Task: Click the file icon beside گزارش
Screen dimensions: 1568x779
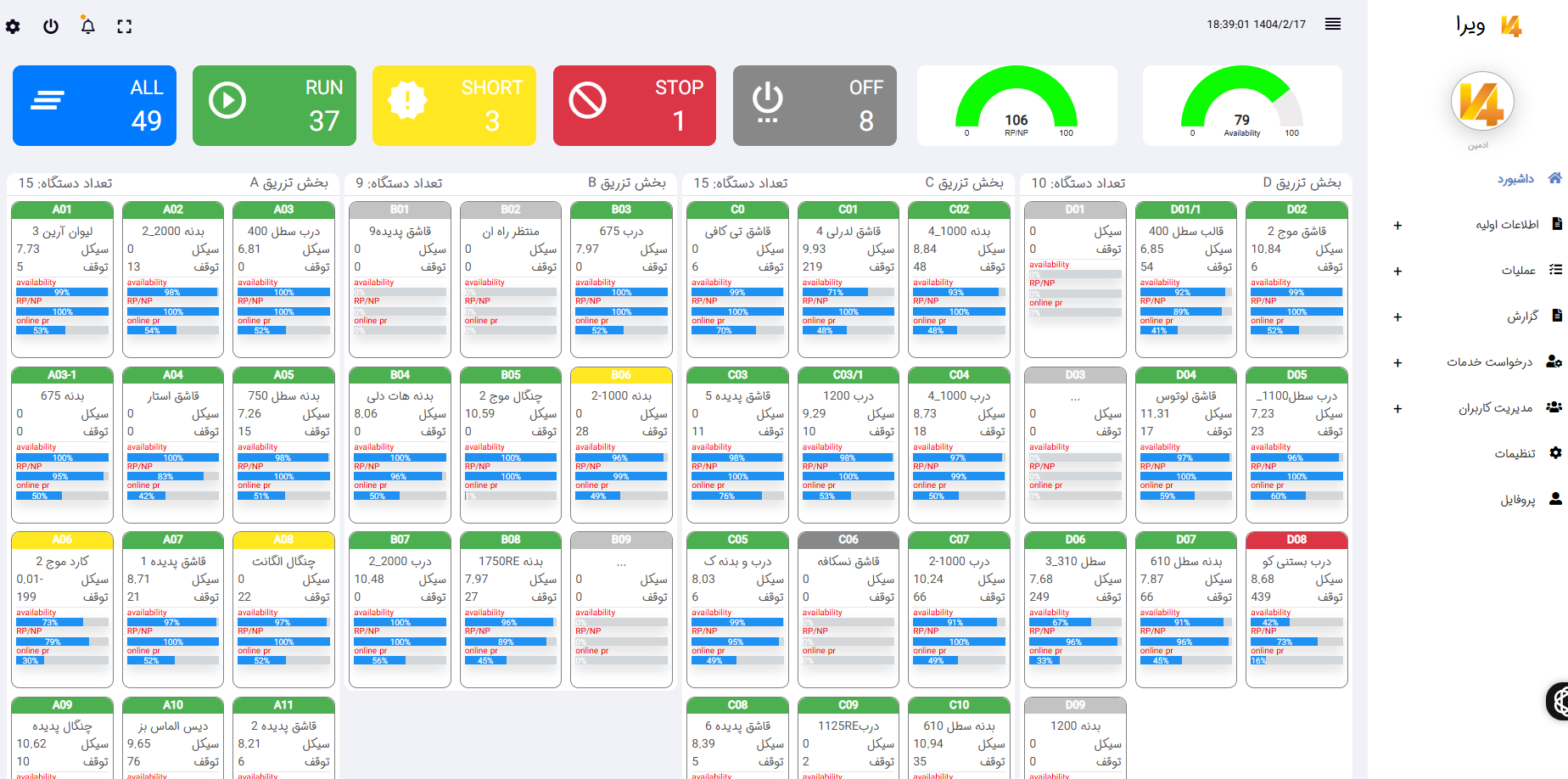Action: coord(1557,316)
